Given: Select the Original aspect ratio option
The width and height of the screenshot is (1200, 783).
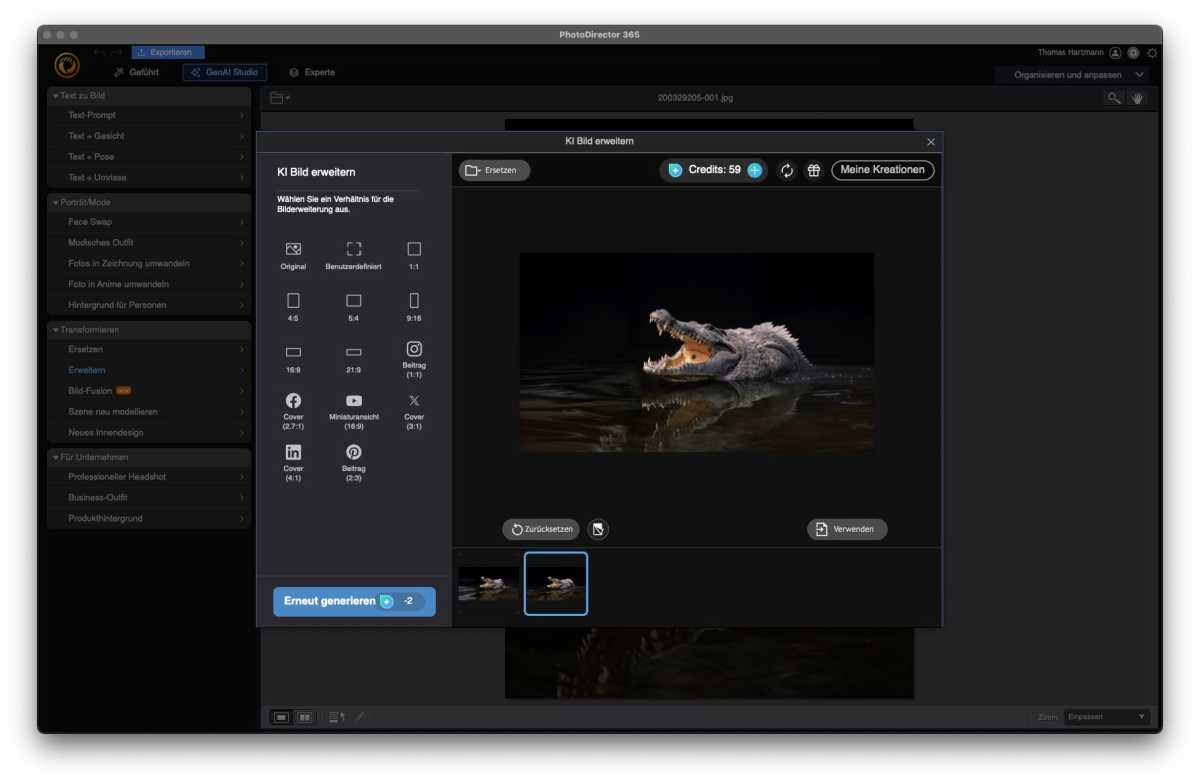Looking at the screenshot, I should (x=293, y=256).
